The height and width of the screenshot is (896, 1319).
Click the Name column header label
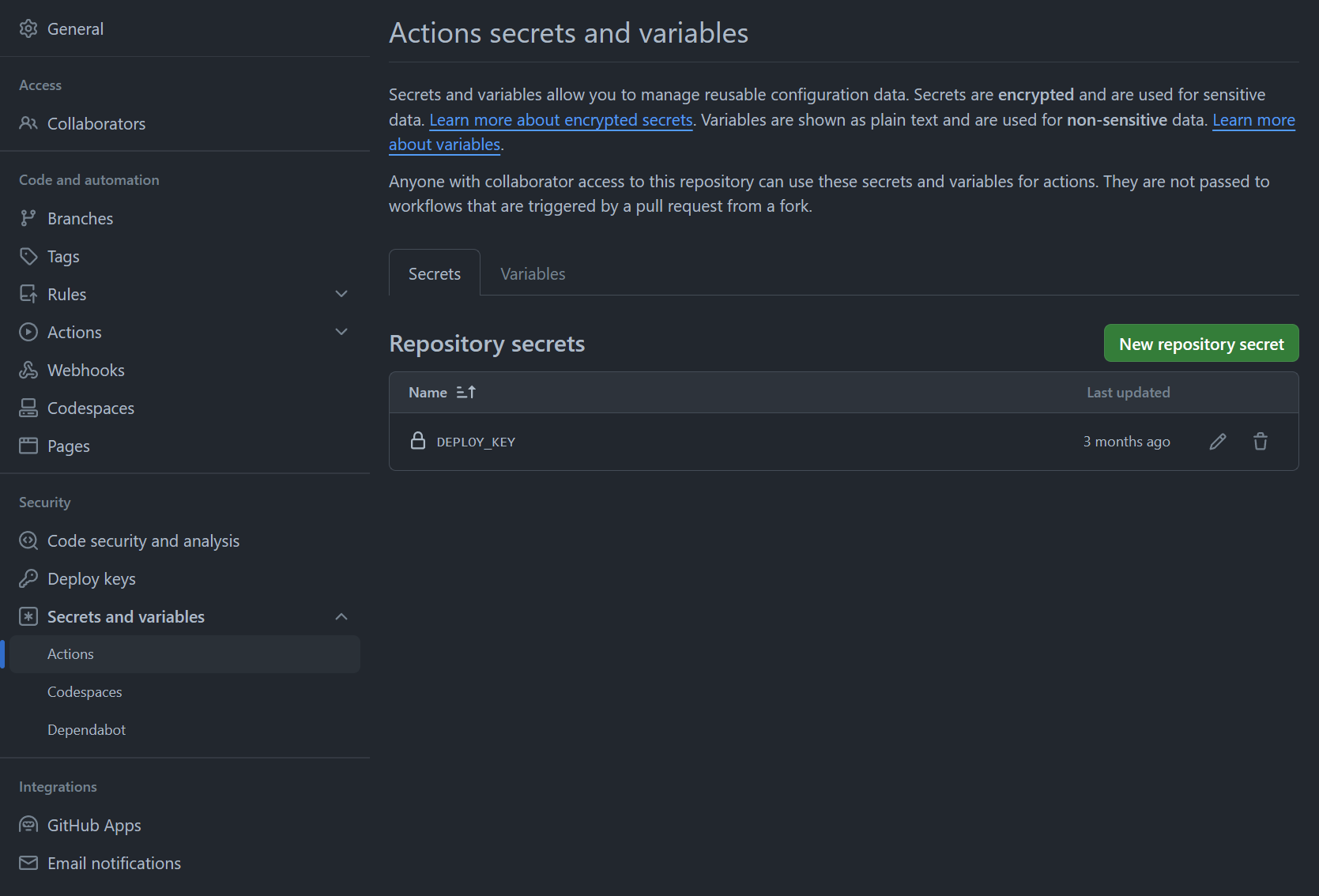tap(428, 393)
